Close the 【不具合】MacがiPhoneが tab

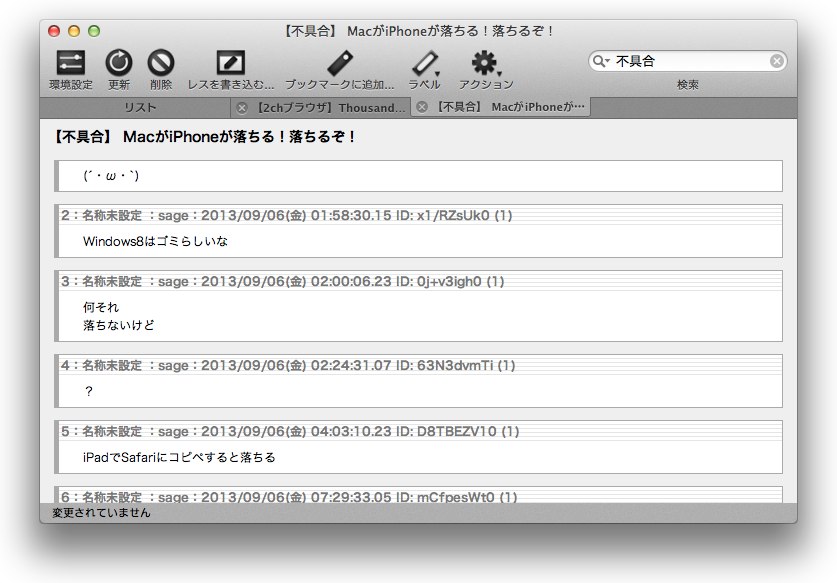[x=422, y=107]
